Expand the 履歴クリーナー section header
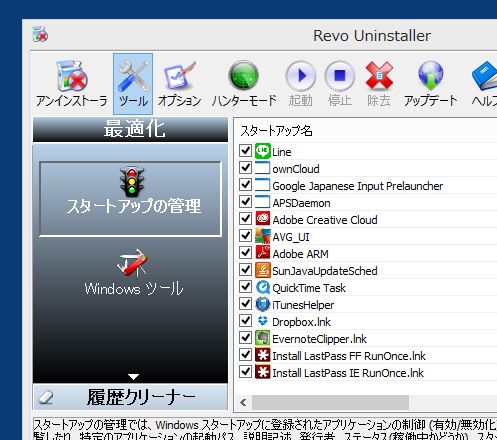The width and height of the screenshot is (497, 440). (130, 397)
